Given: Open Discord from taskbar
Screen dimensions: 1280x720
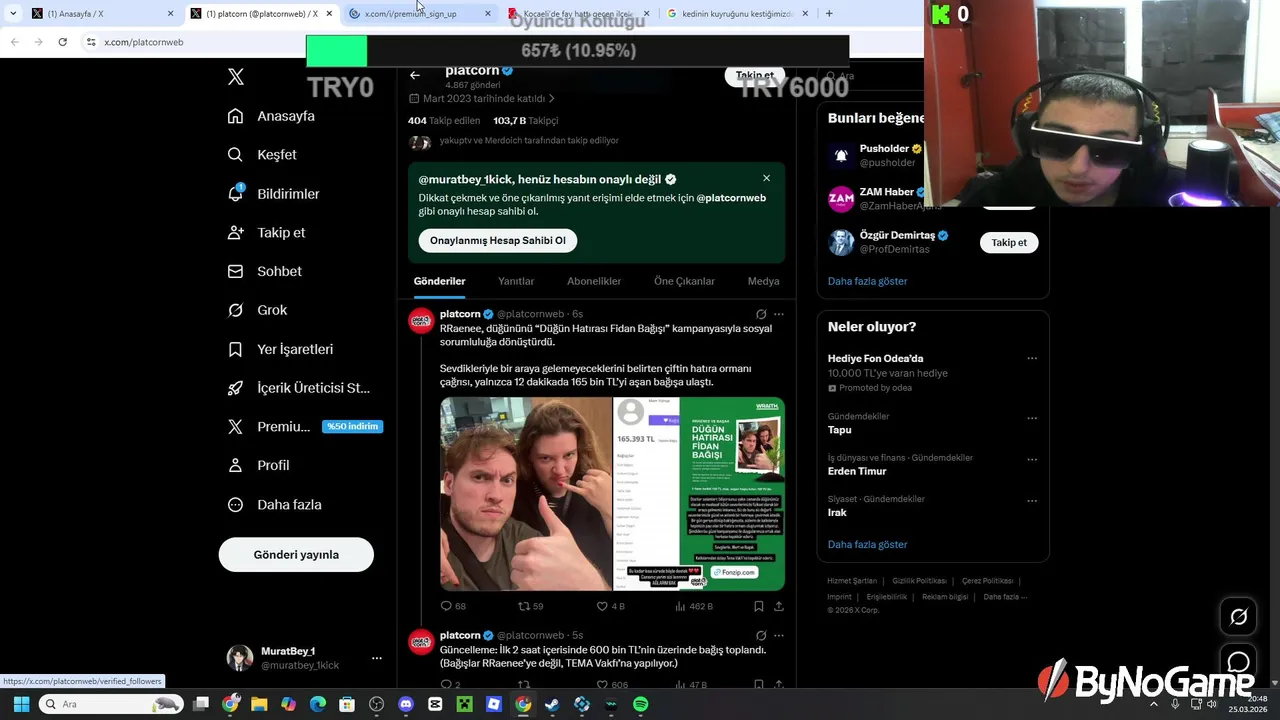Looking at the screenshot, I should coord(406,704).
